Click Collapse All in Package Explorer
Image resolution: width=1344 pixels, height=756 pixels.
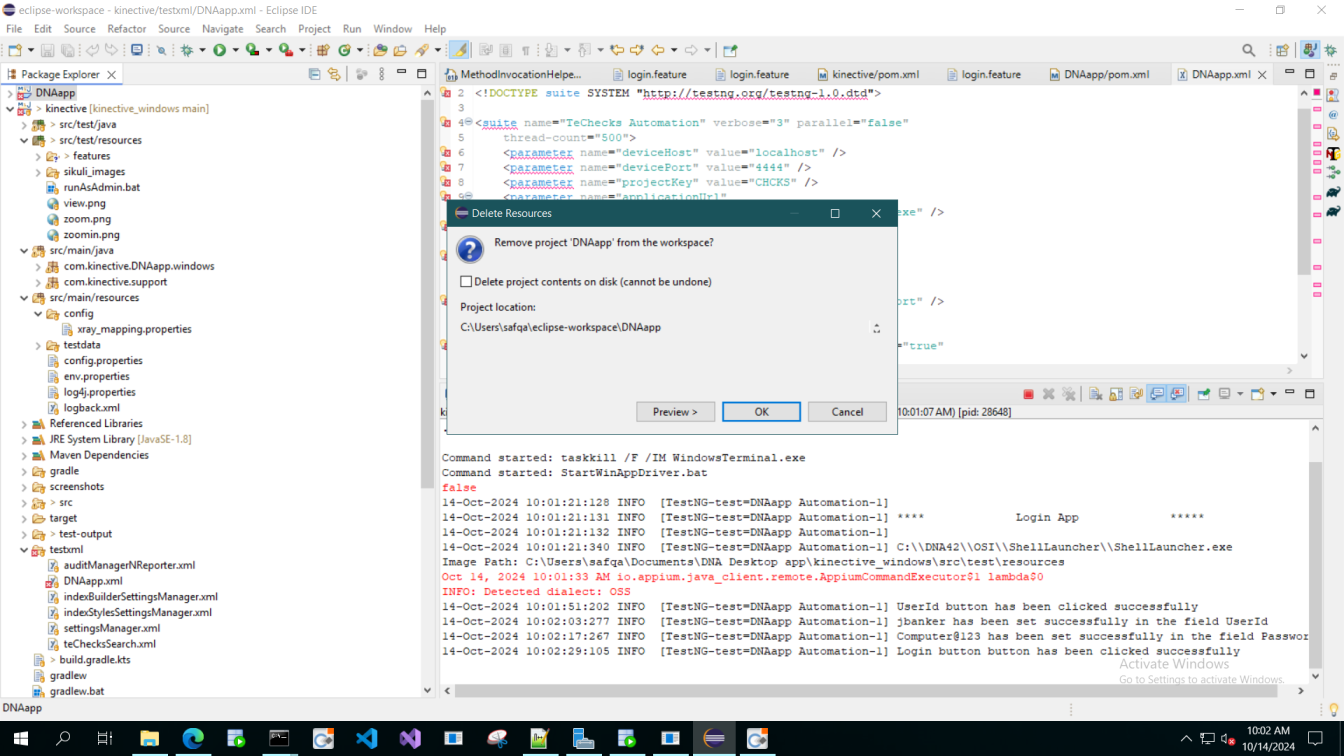(315, 74)
